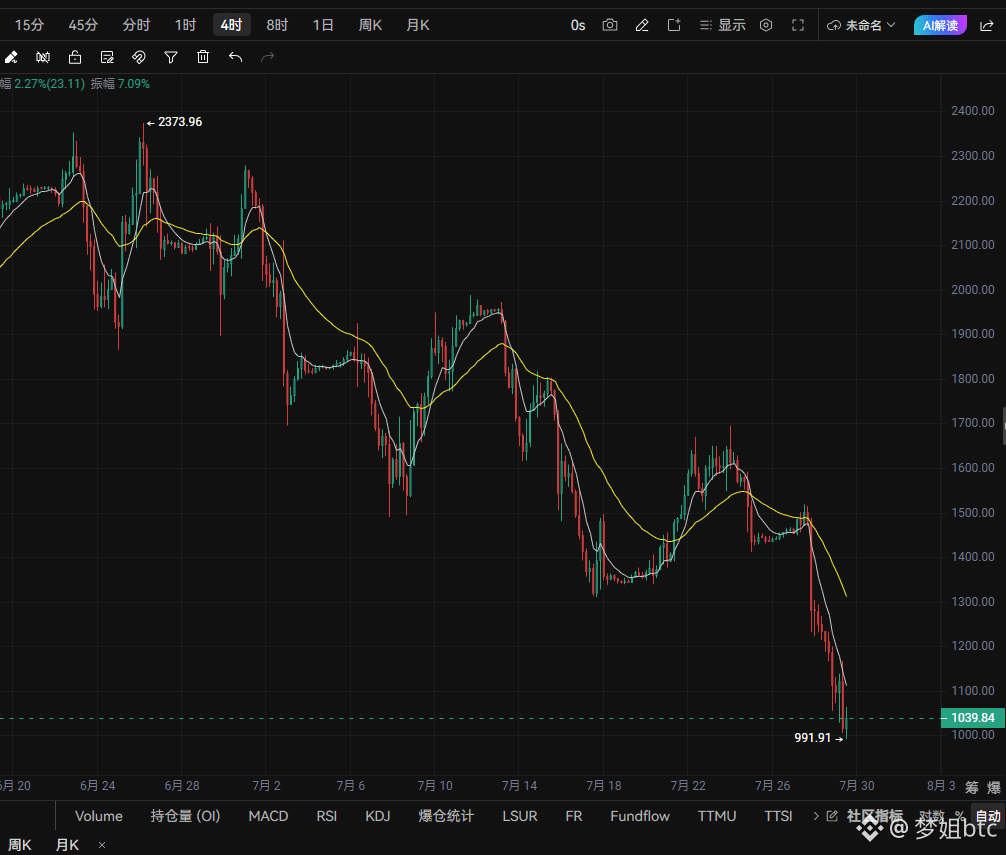The height and width of the screenshot is (855, 1006).
Task: Toggle the KDJ indicator
Action: 378,816
